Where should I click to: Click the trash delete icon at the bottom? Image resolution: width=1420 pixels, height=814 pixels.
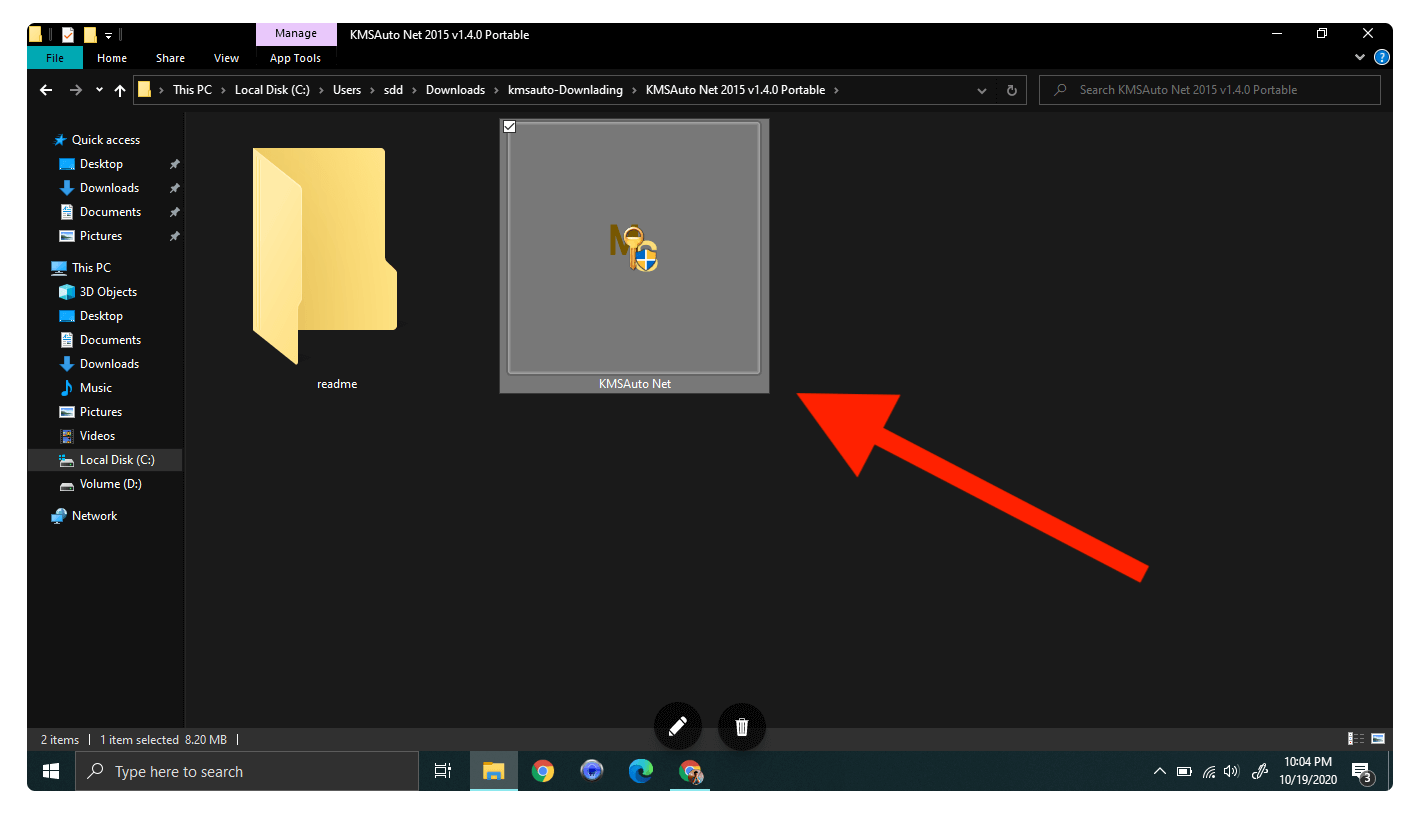pyautogui.click(x=741, y=726)
